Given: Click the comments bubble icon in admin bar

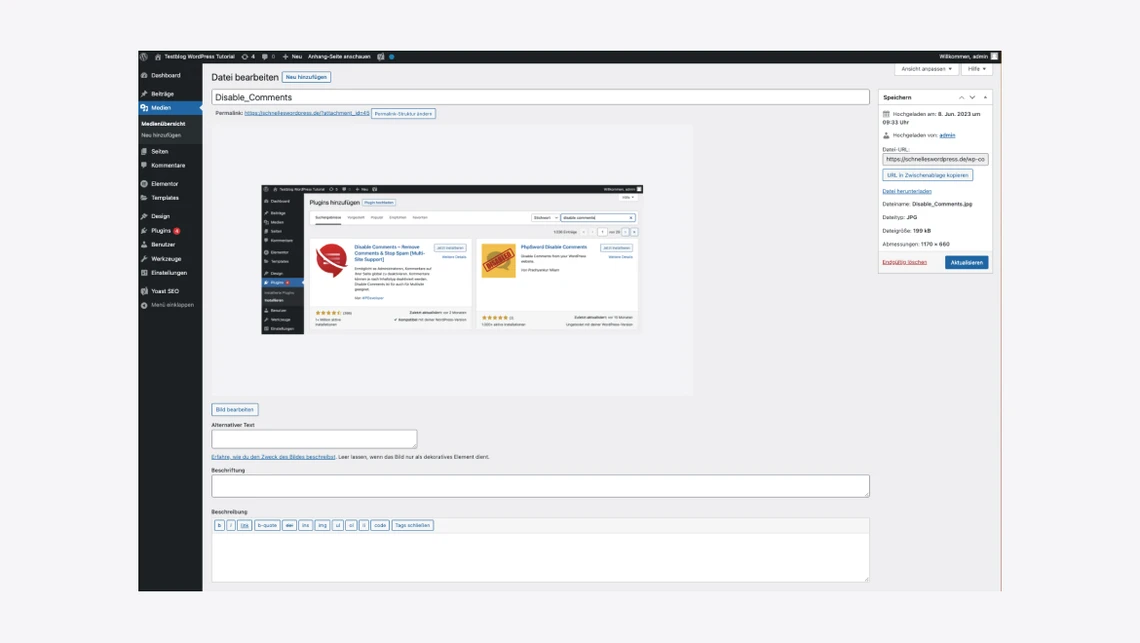Looking at the screenshot, I should coord(267,57).
